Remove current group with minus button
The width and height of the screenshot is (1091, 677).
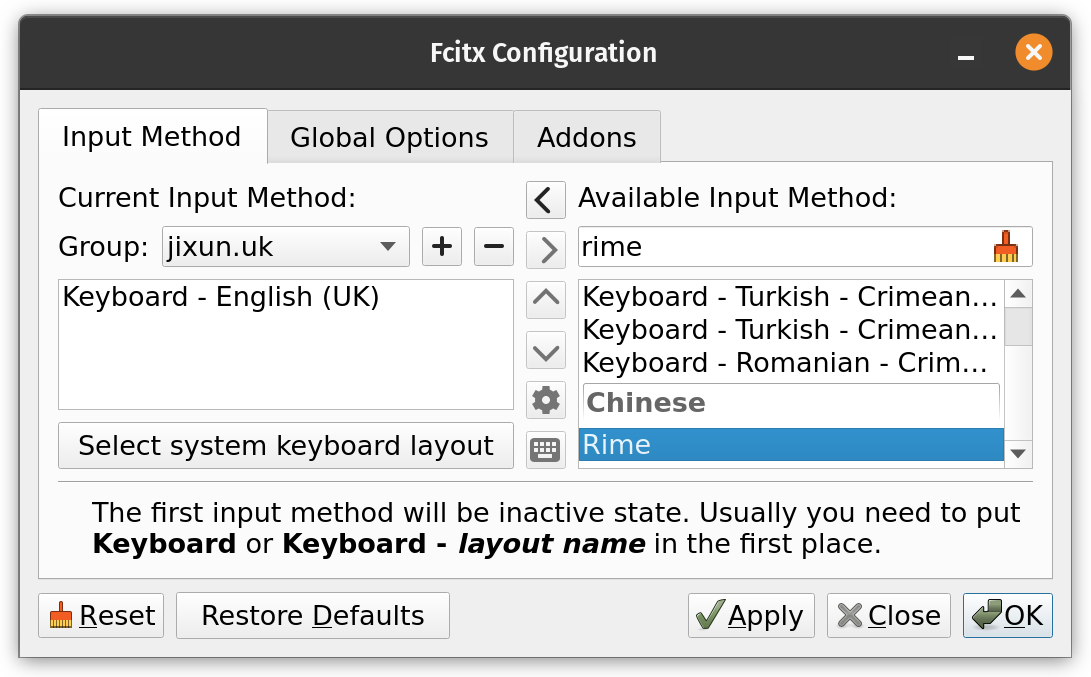click(x=493, y=247)
